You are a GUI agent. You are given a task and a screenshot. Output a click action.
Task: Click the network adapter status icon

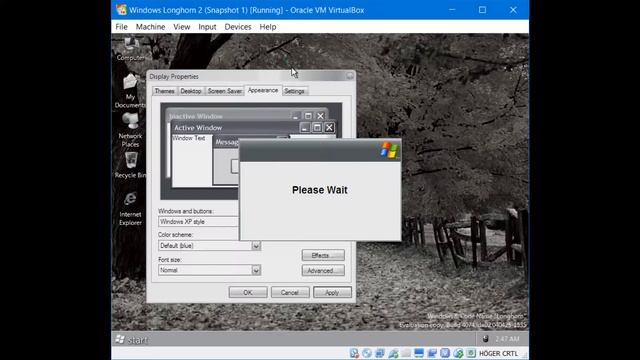[380, 353]
